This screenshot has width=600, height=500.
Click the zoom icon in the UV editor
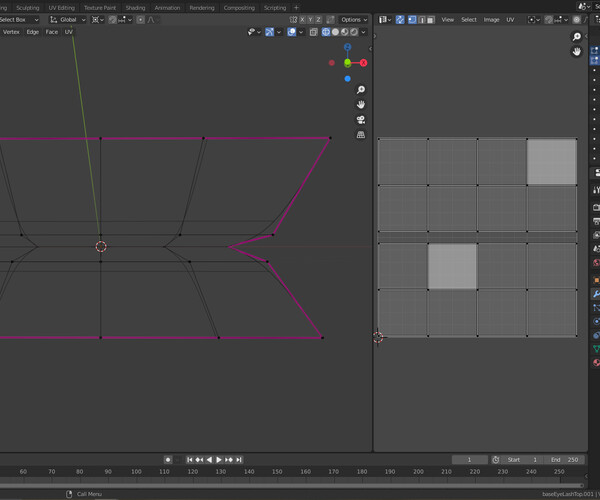tap(577, 36)
